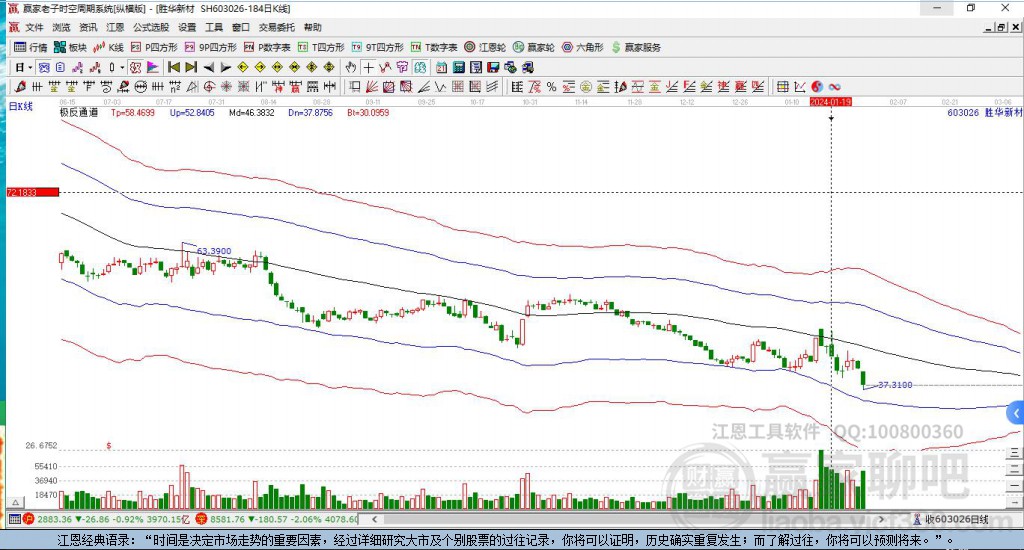Image resolution: width=1024 pixels, height=550 pixels.
Task: Click the save floppy disk icon
Action: 493,67
